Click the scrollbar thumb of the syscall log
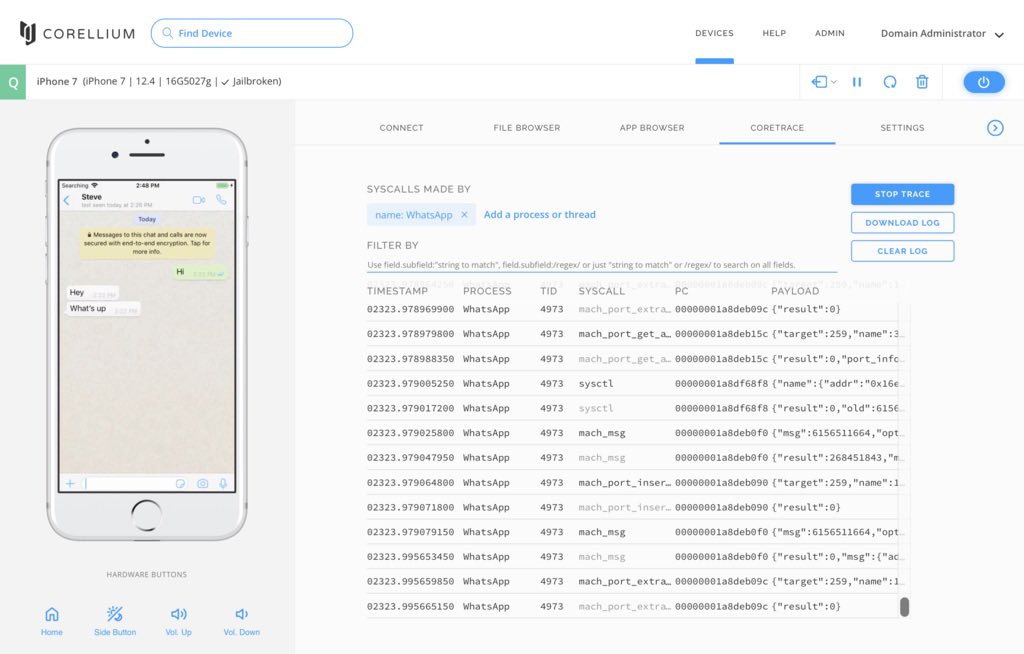This screenshot has height=654, width=1024. point(904,607)
